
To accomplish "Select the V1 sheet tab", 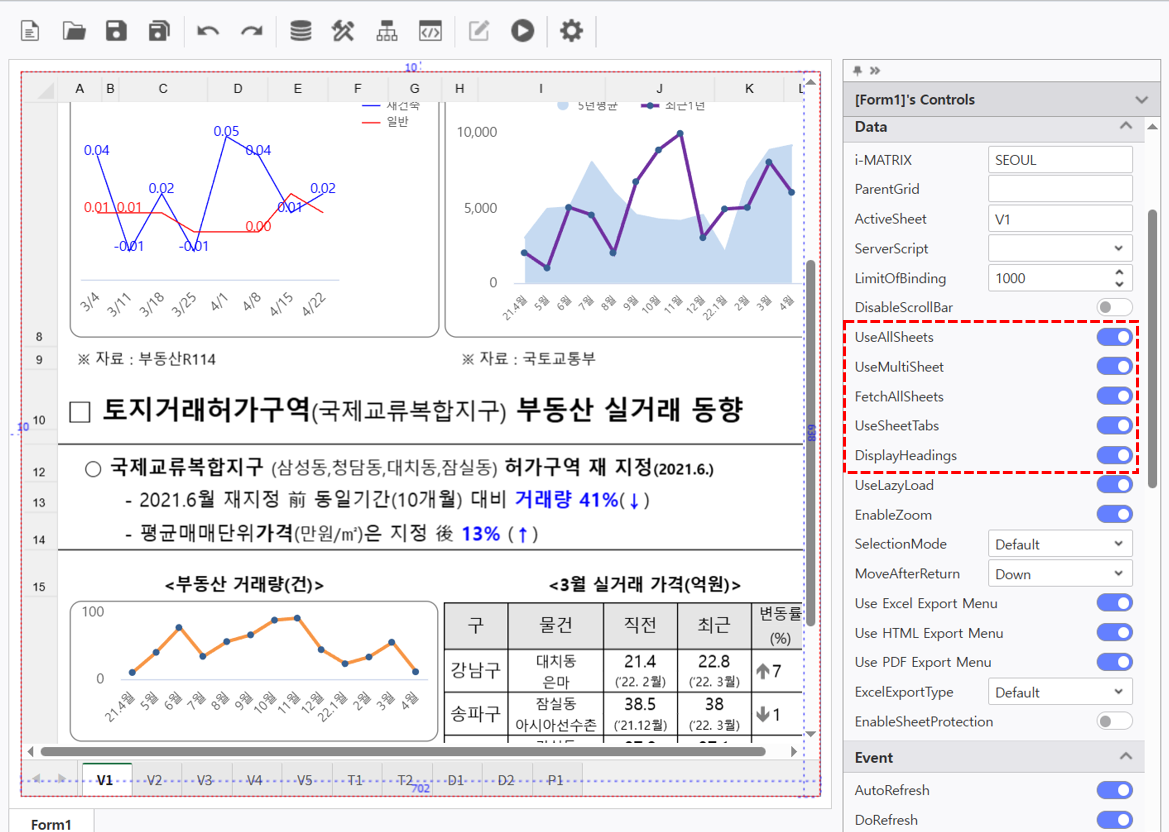I will [x=105, y=780].
